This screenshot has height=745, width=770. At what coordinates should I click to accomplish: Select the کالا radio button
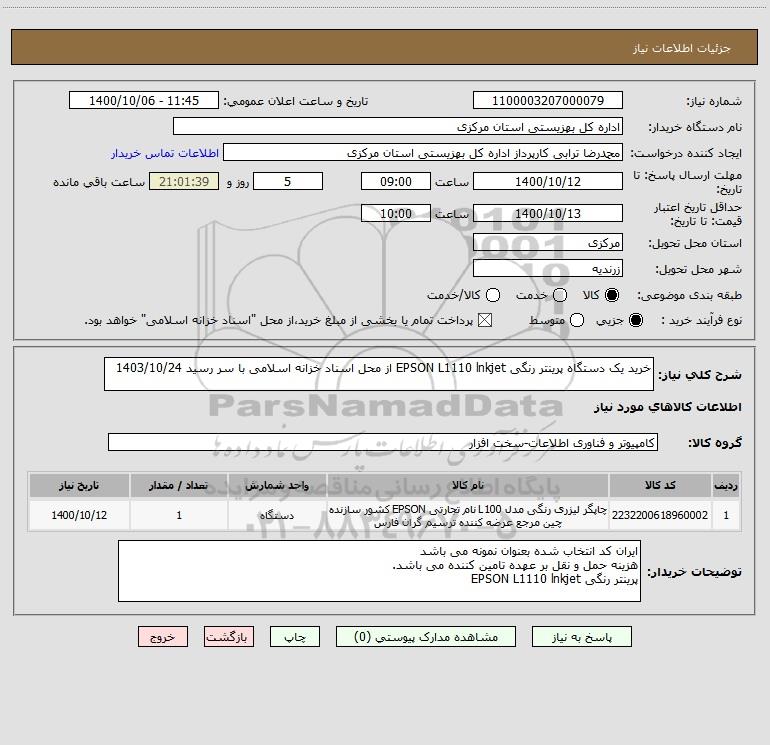612,295
